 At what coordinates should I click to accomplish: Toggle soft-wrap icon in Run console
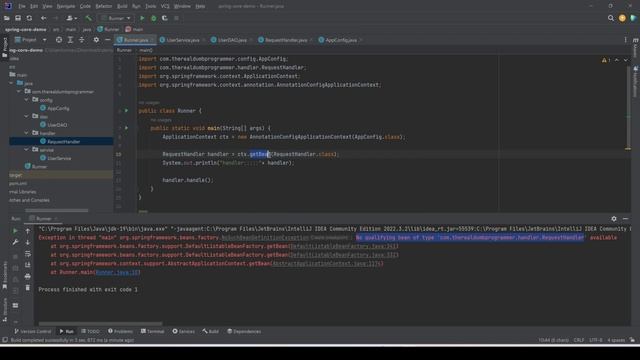pyautogui.click(x=28, y=254)
